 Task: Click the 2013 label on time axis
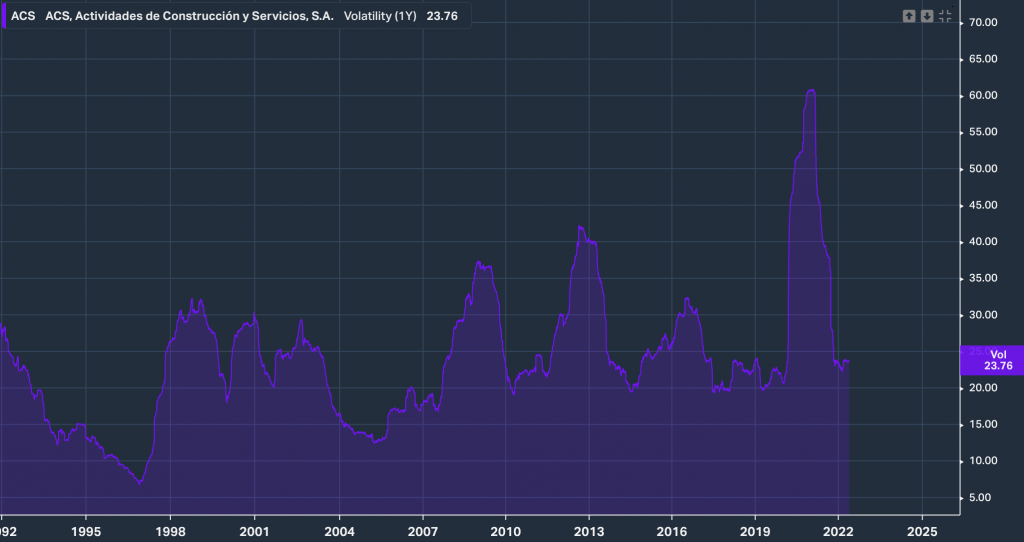click(589, 530)
